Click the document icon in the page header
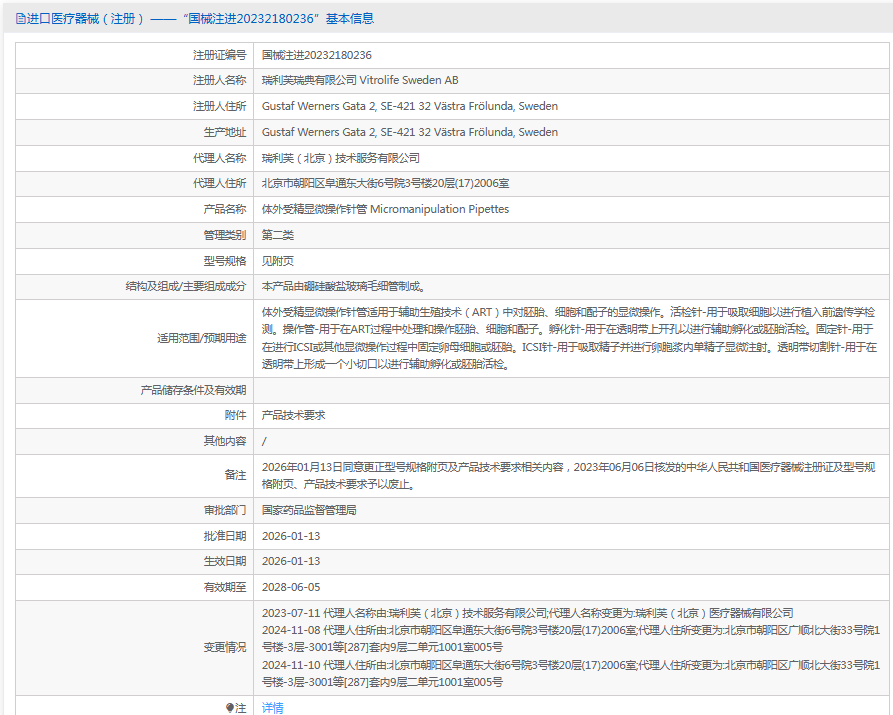The image size is (893, 715). coord(21,19)
